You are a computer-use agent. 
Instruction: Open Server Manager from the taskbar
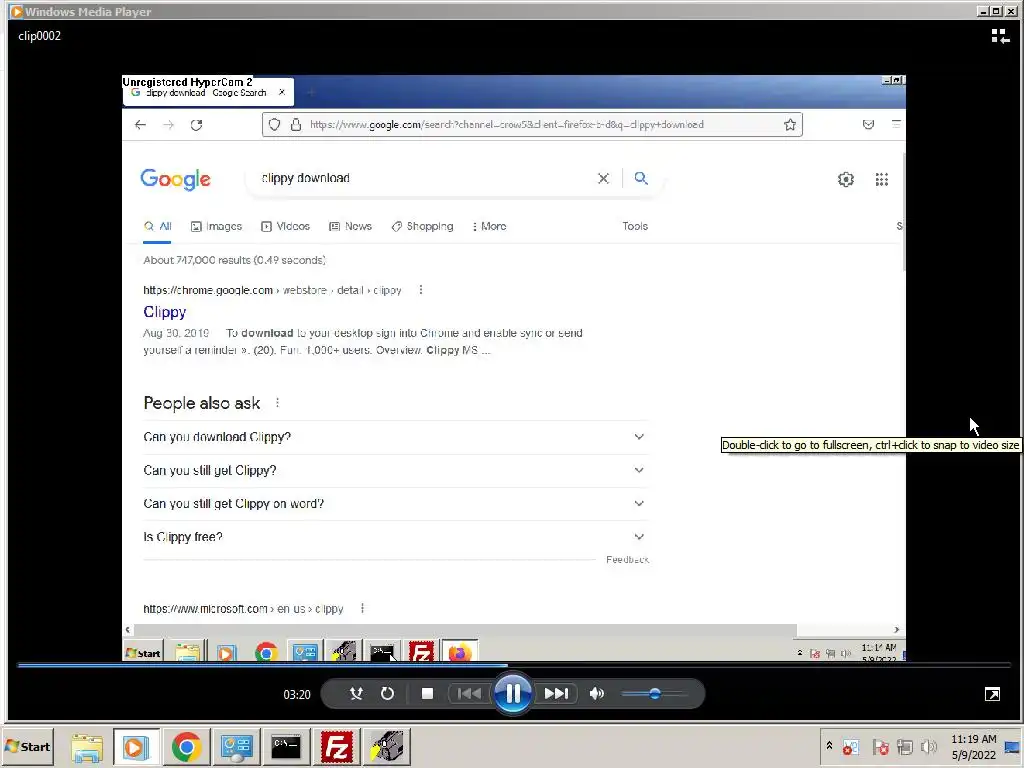coord(236,747)
